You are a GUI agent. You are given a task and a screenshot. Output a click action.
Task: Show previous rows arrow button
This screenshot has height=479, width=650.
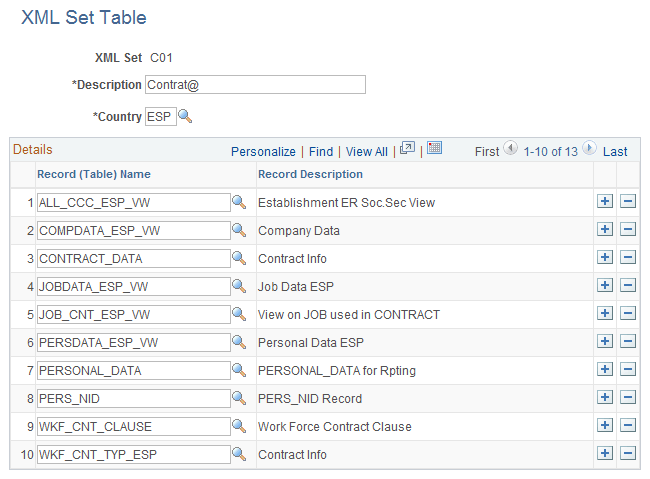[x=510, y=150]
